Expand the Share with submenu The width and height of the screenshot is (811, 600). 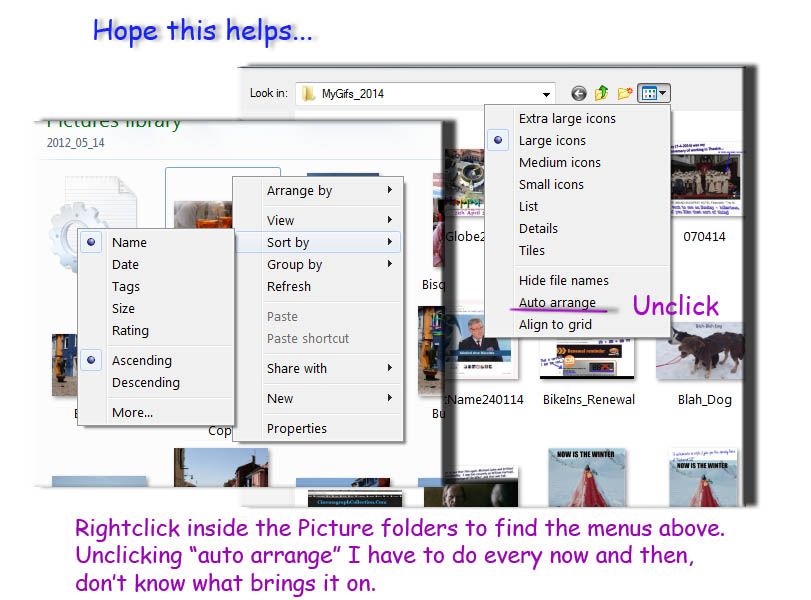coord(318,368)
